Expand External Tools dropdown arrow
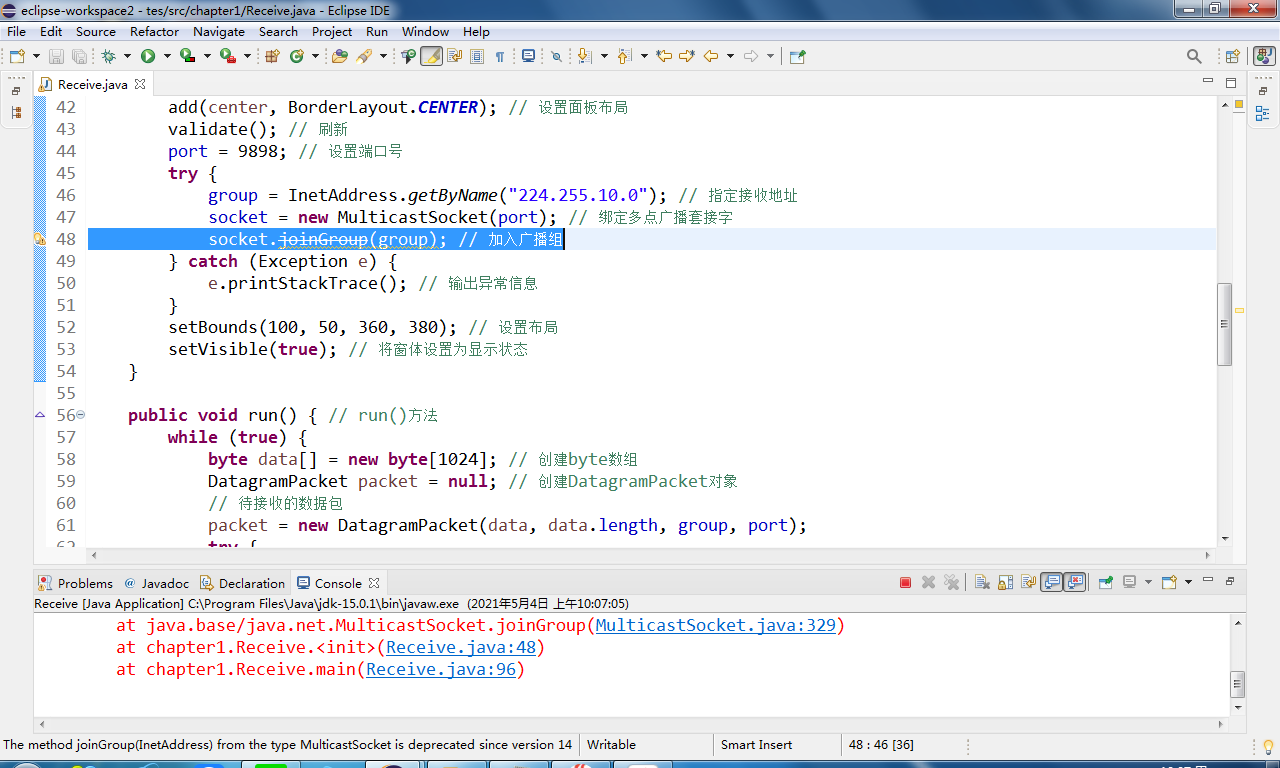 (247, 56)
